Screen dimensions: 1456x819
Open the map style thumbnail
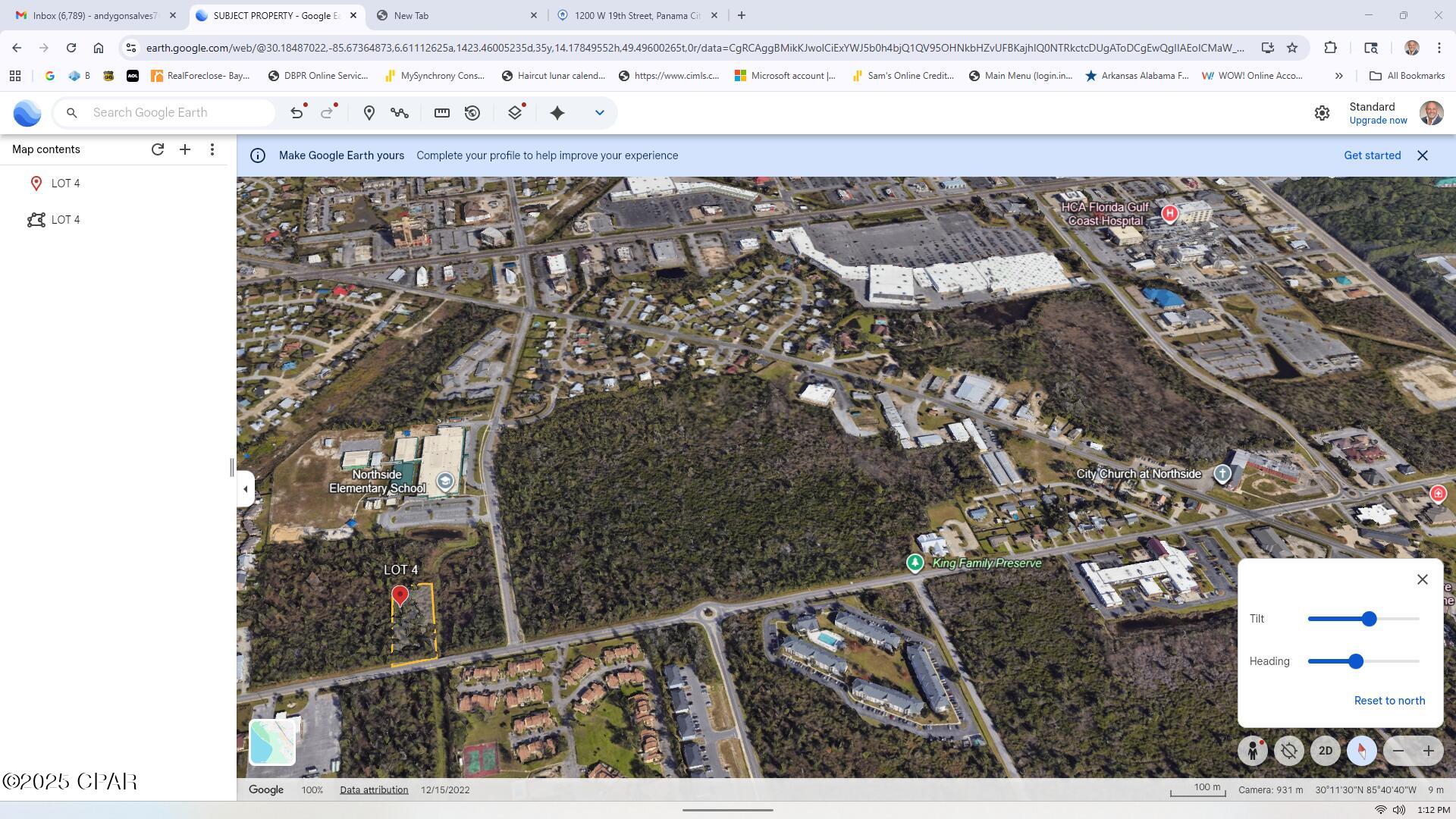(272, 742)
